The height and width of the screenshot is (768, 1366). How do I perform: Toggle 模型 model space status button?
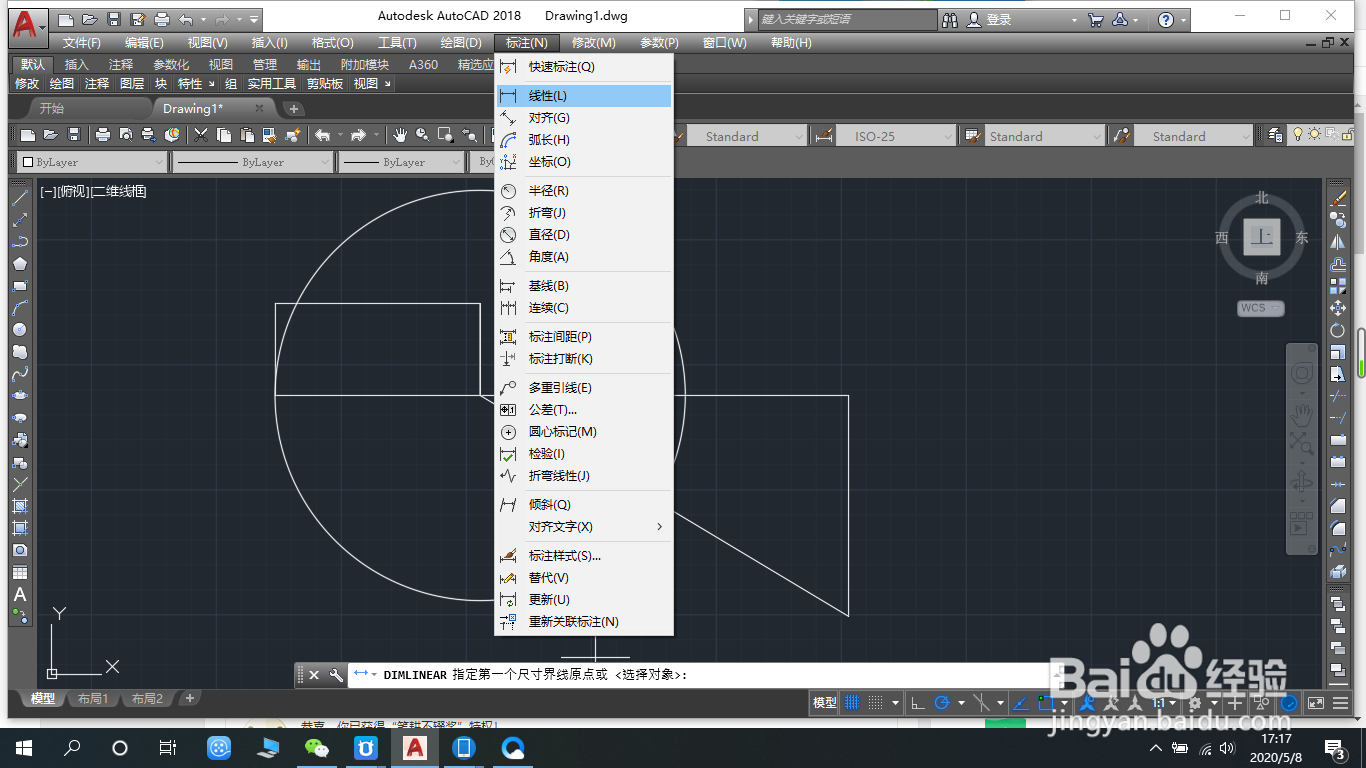click(x=825, y=703)
